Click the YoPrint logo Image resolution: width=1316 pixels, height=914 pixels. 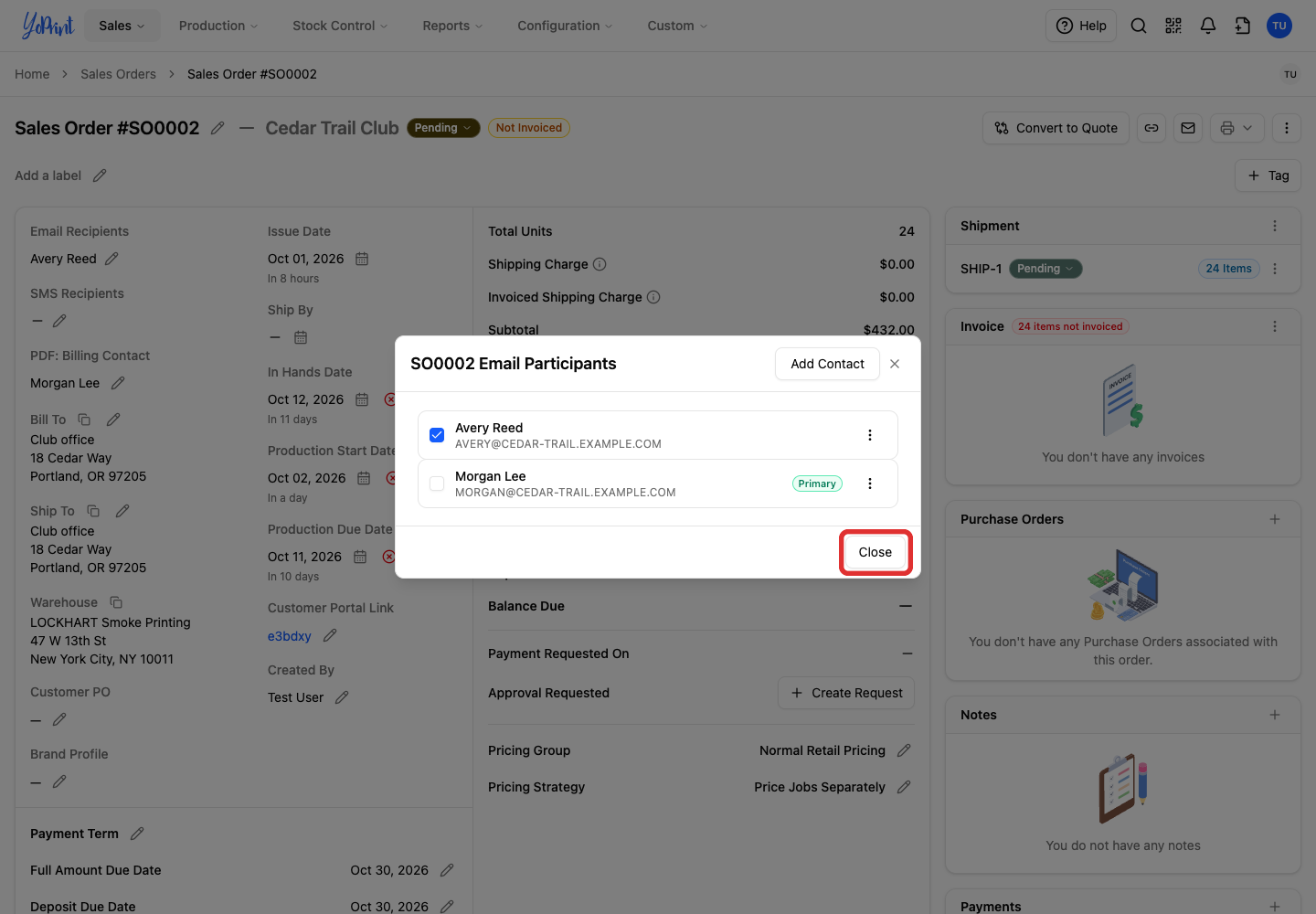click(x=48, y=26)
